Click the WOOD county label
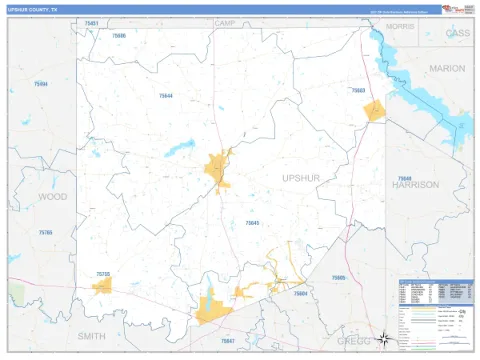This screenshot has height=360, width=480. (53, 197)
